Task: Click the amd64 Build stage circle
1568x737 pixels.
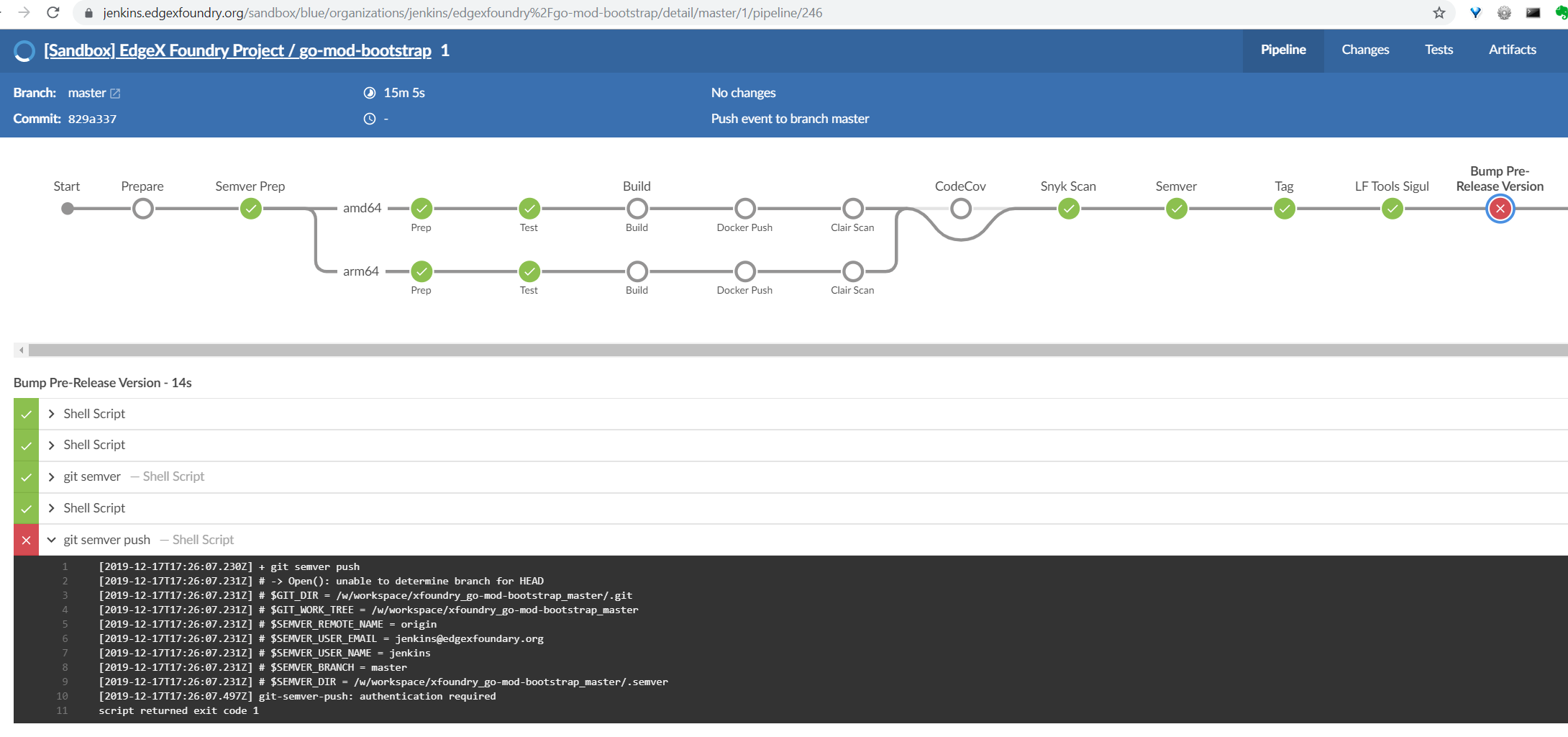Action: 637,209
